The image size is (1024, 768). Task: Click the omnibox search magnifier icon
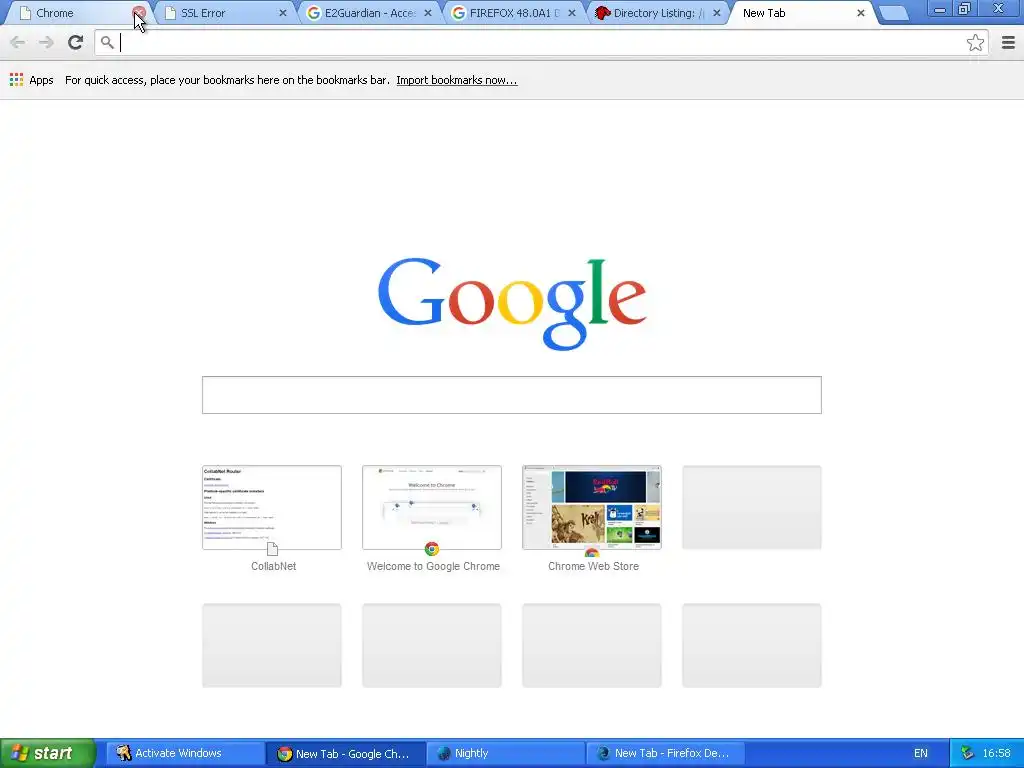point(107,42)
